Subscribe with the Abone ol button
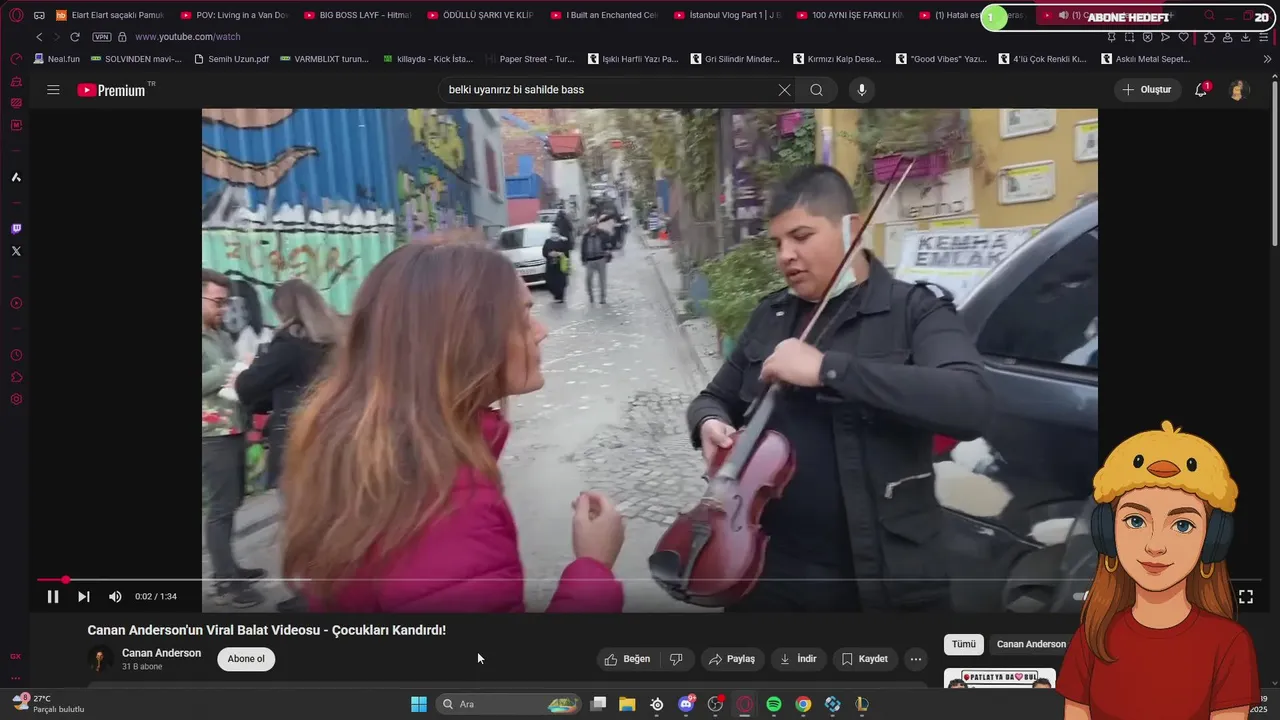This screenshot has height=720, width=1280. [x=246, y=659]
